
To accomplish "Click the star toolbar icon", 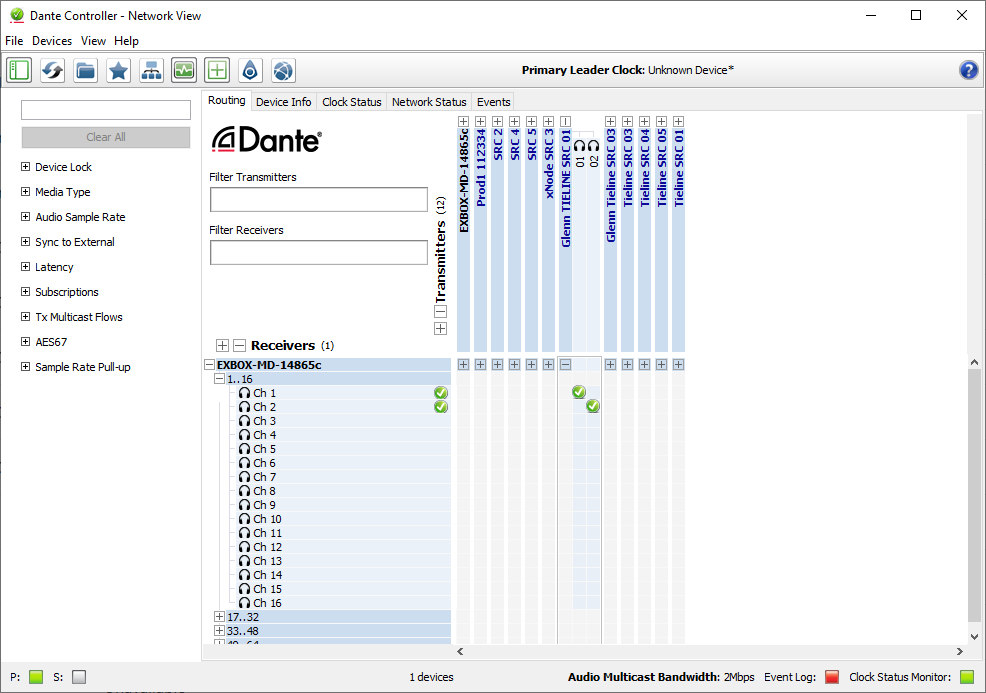I will pyautogui.click(x=118, y=70).
